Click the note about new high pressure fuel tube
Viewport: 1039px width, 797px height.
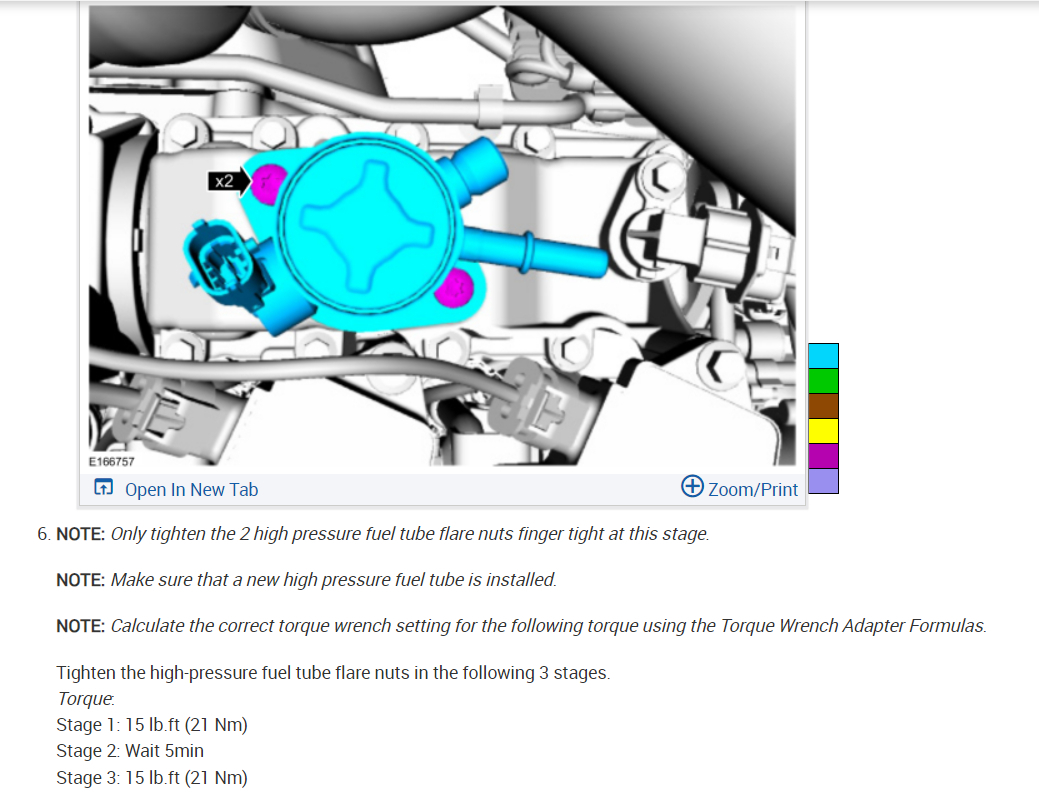pyautogui.click(x=306, y=580)
